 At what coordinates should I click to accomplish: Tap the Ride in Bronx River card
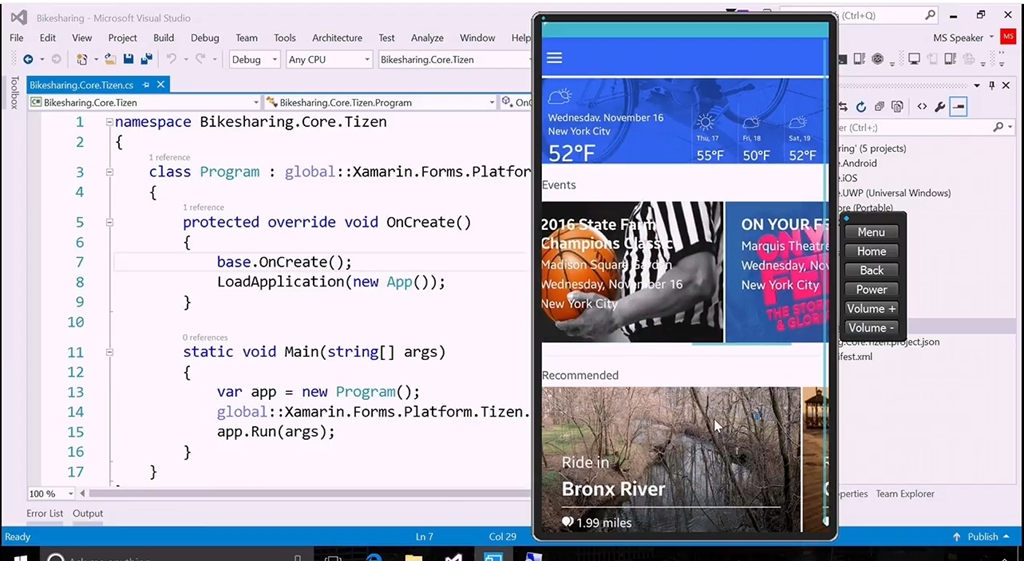[x=671, y=460]
